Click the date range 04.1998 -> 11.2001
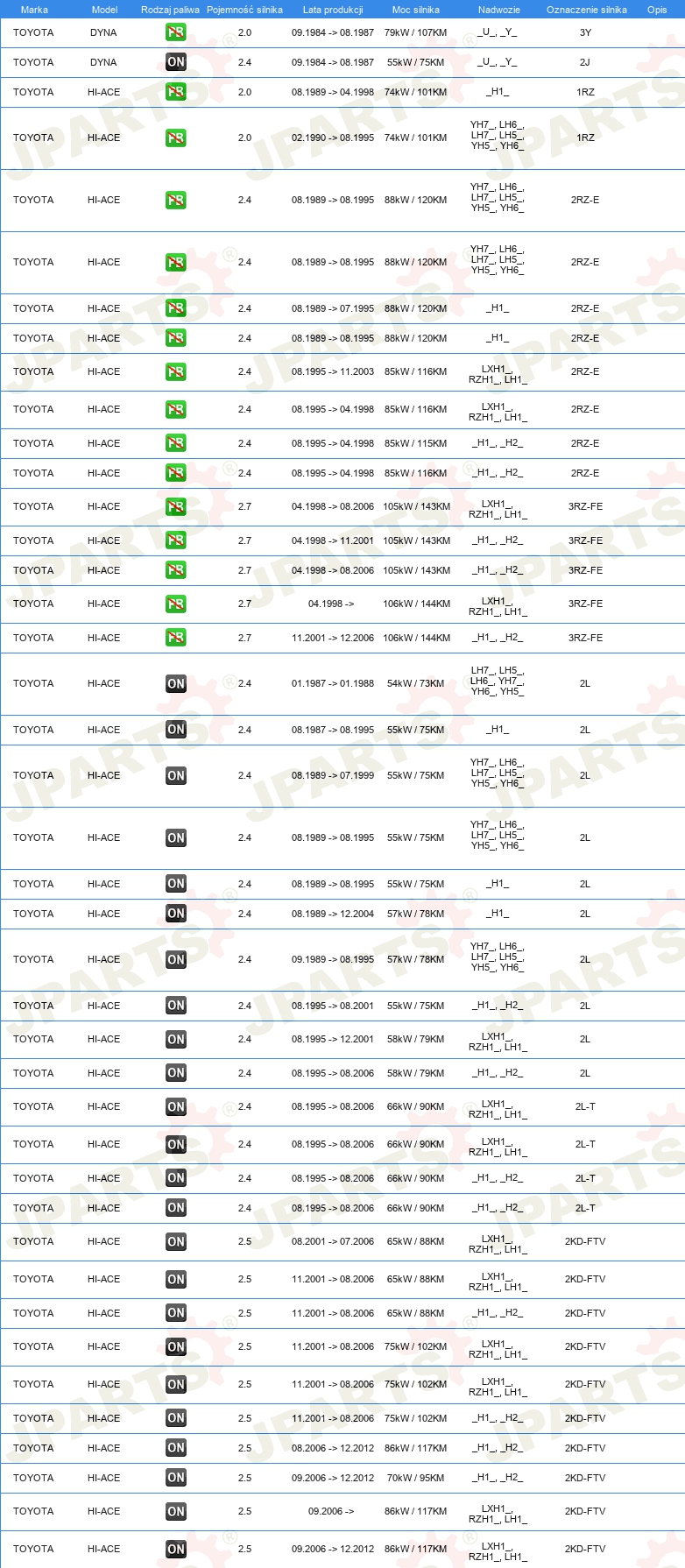The height and width of the screenshot is (1568, 685). point(333,540)
